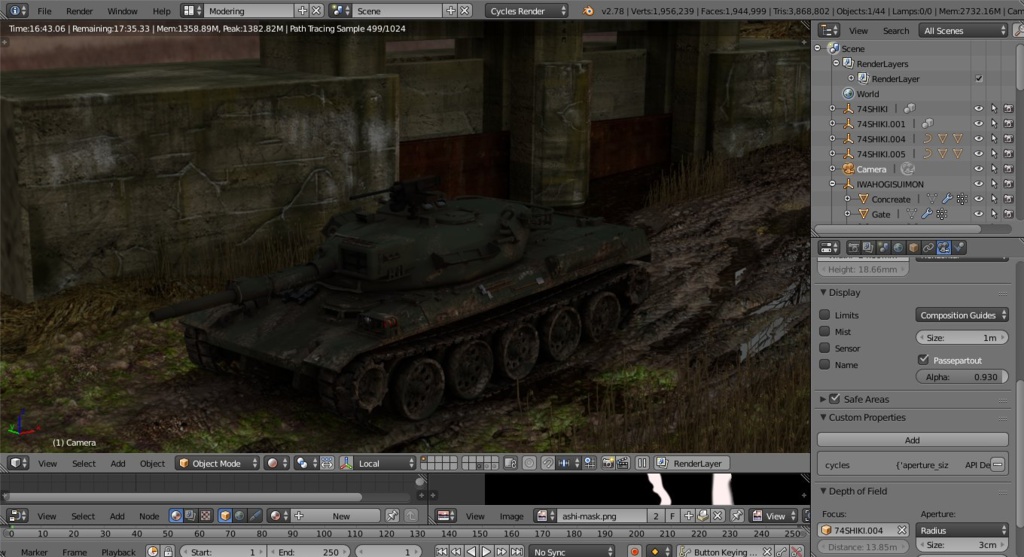Enable the Sensor display checkbox
The width and height of the screenshot is (1024, 557).
825,348
